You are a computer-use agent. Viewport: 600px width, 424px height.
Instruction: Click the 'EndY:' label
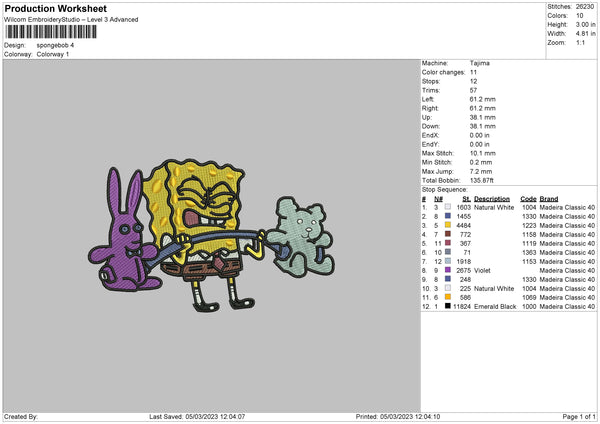point(430,144)
